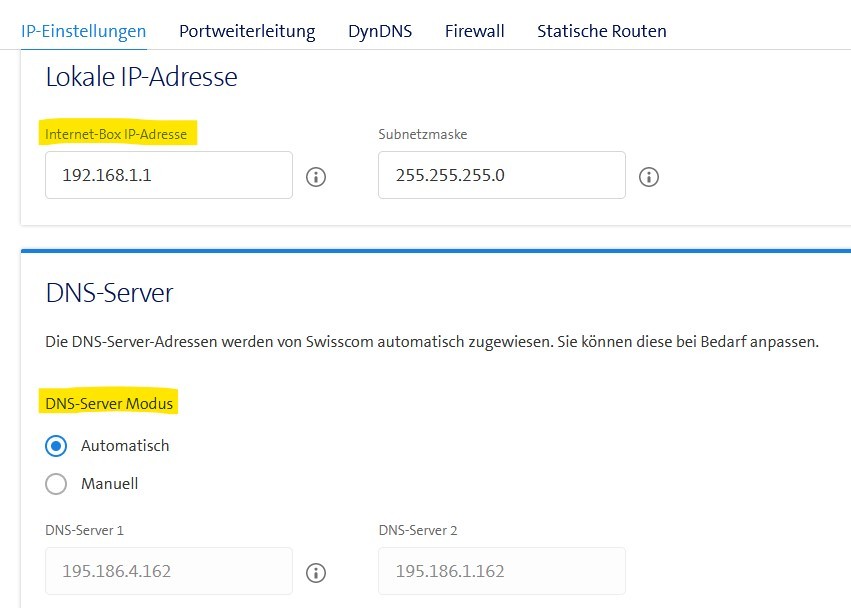Image resolution: width=851 pixels, height=608 pixels.
Task: Click the highlighted Internet-Box IP-Adresse label
Action: (116, 134)
